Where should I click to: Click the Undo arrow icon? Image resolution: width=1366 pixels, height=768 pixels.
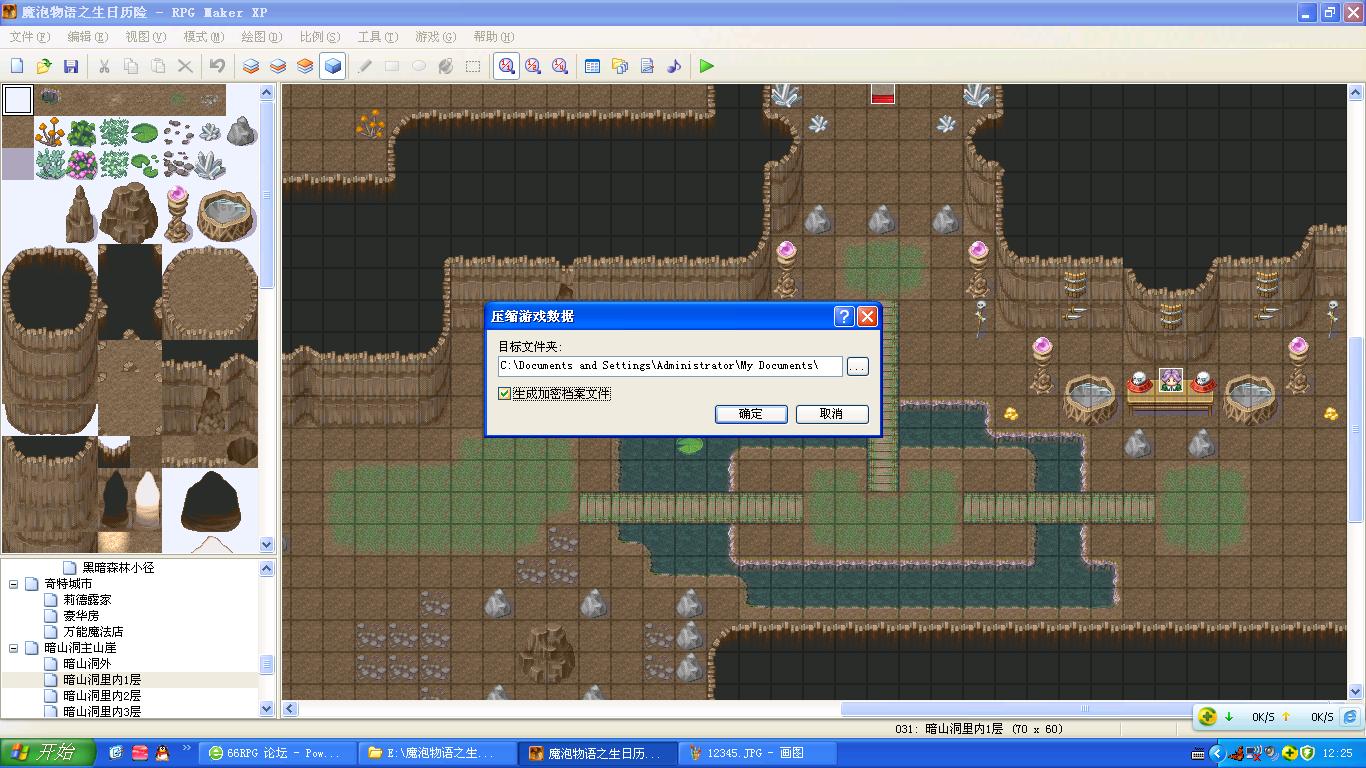(x=217, y=66)
